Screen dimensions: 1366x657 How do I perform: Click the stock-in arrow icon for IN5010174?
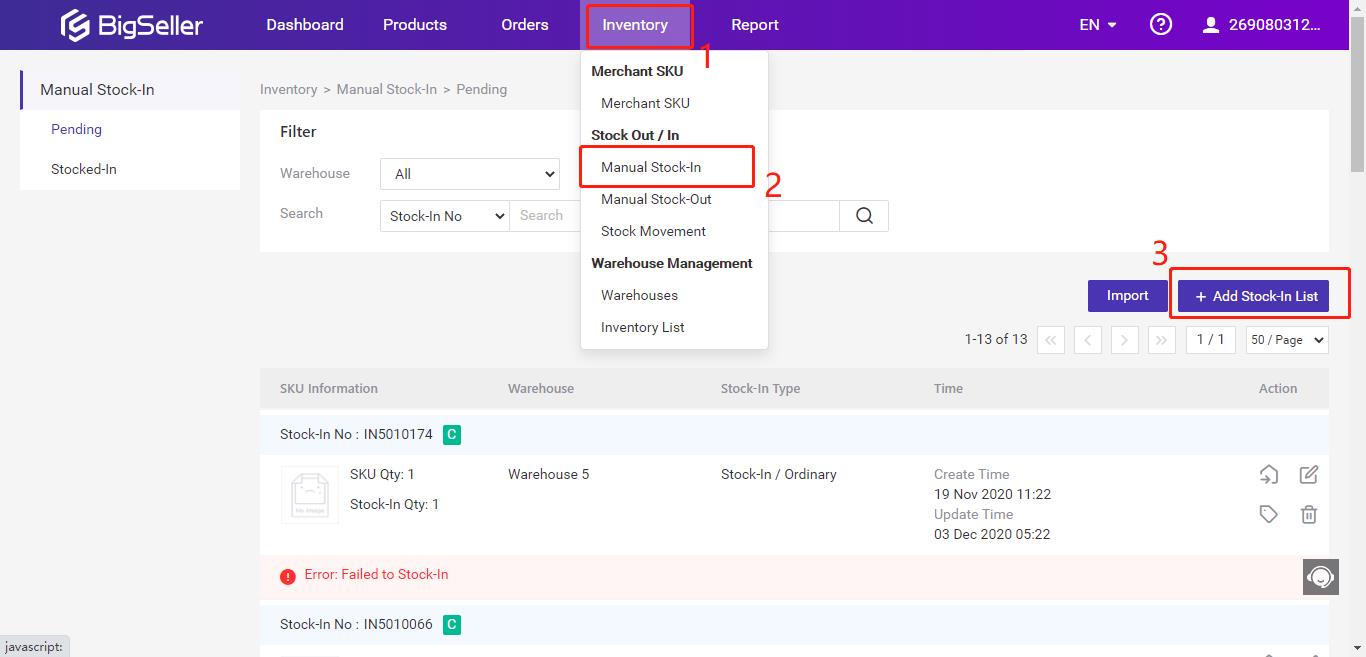point(1269,475)
